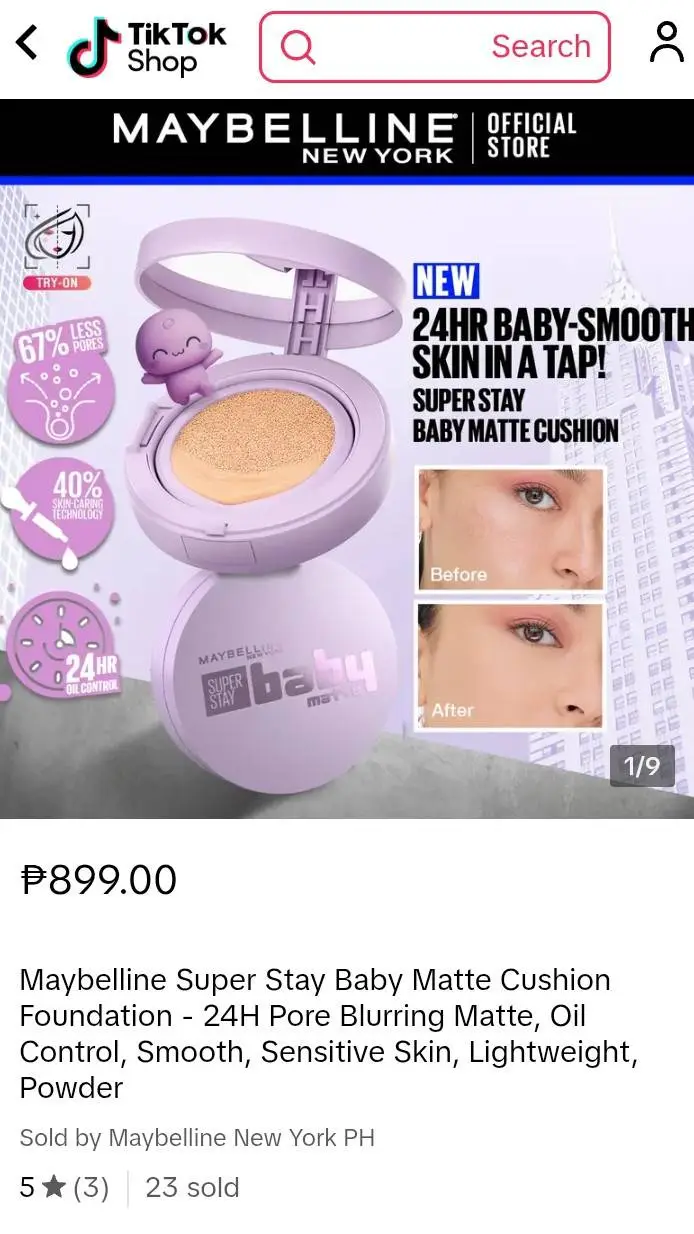Visit seller Maybelline New York PH
694x1234 pixels.
tap(197, 1138)
